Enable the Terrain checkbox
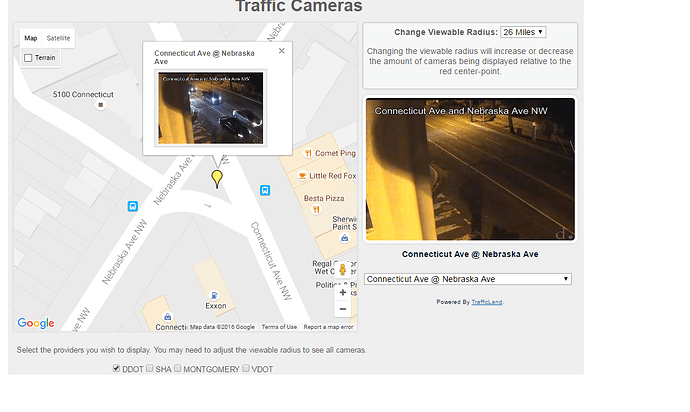This screenshot has width=690, height=412. (x=29, y=58)
